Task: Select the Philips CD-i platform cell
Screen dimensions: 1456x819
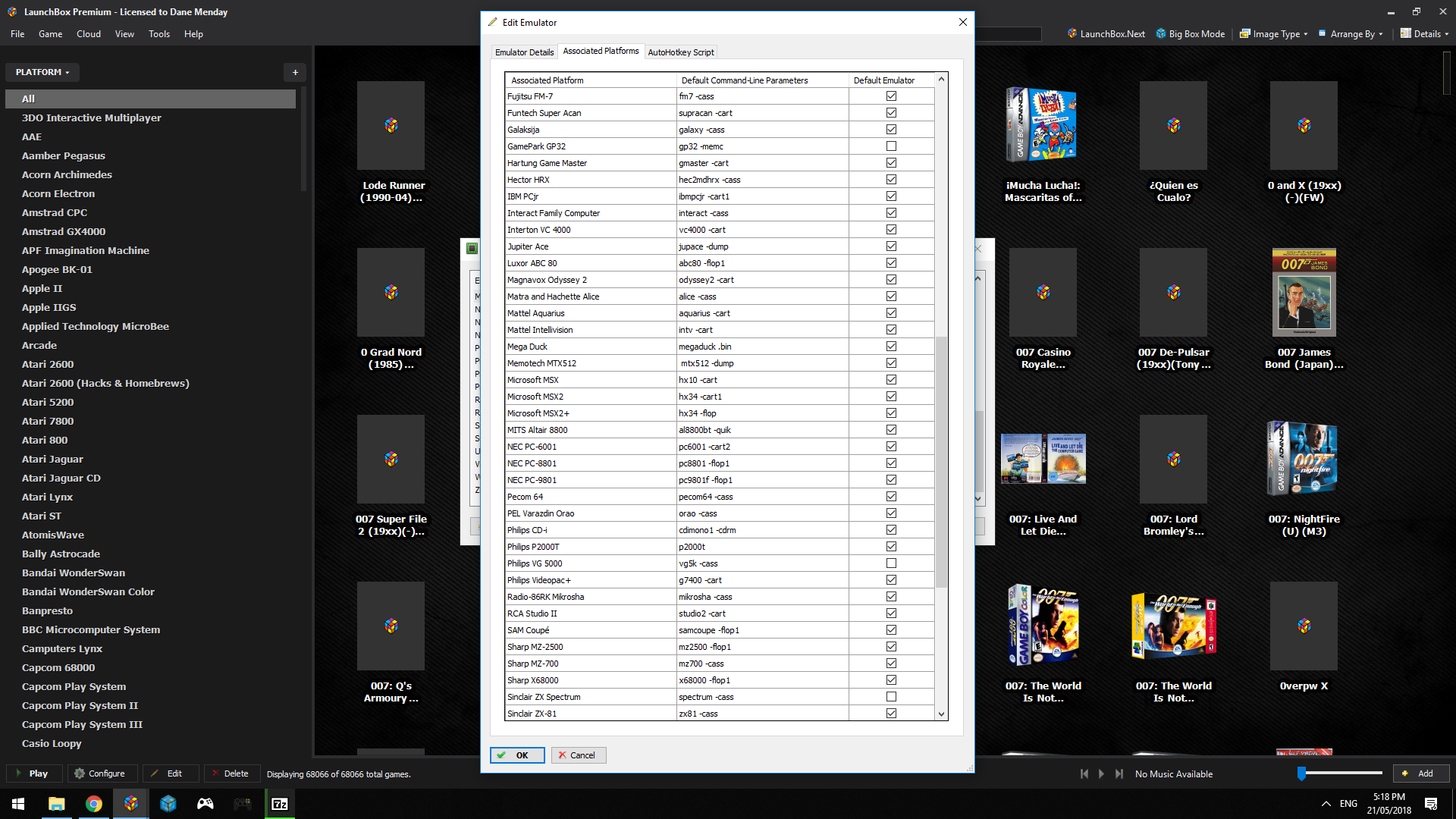Action: (591, 530)
